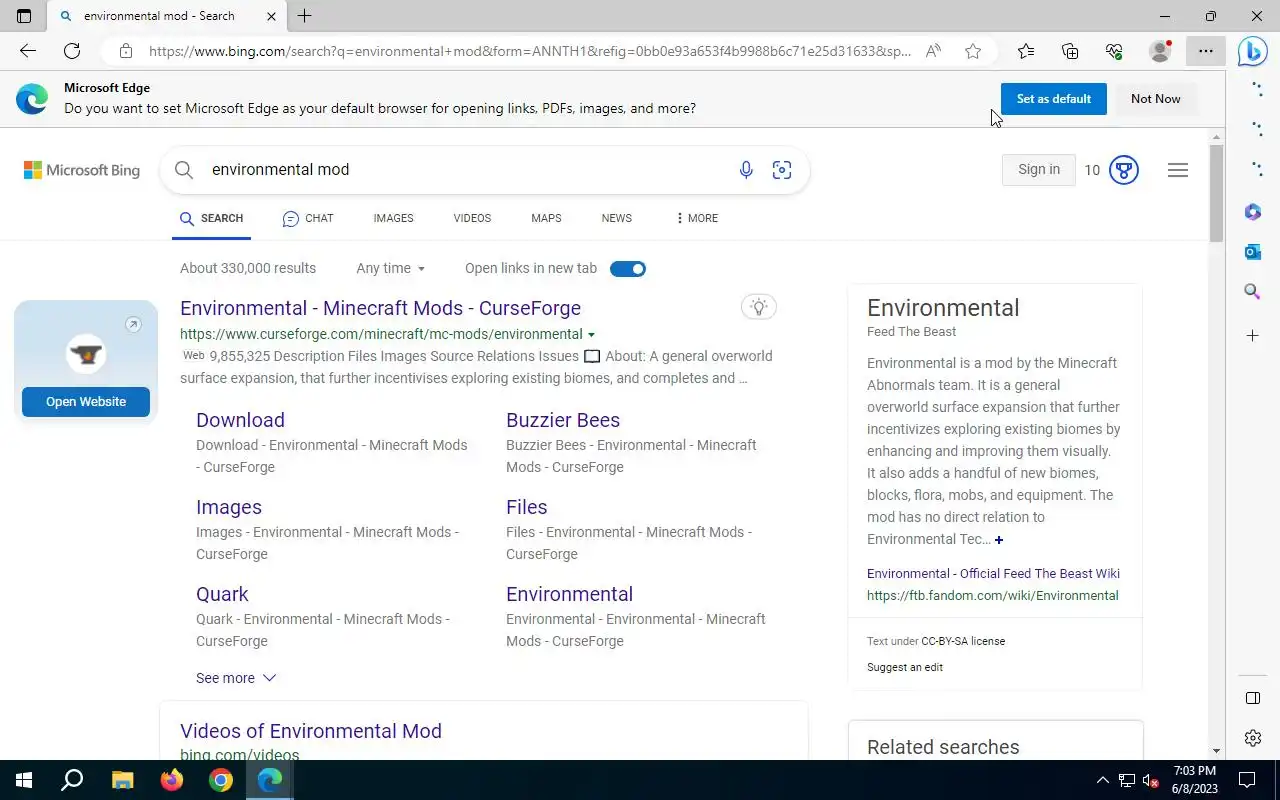The height and width of the screenshot is (800, 1280).
Task: Go back with the browser back arrow
Action: (x=28, y=51)
